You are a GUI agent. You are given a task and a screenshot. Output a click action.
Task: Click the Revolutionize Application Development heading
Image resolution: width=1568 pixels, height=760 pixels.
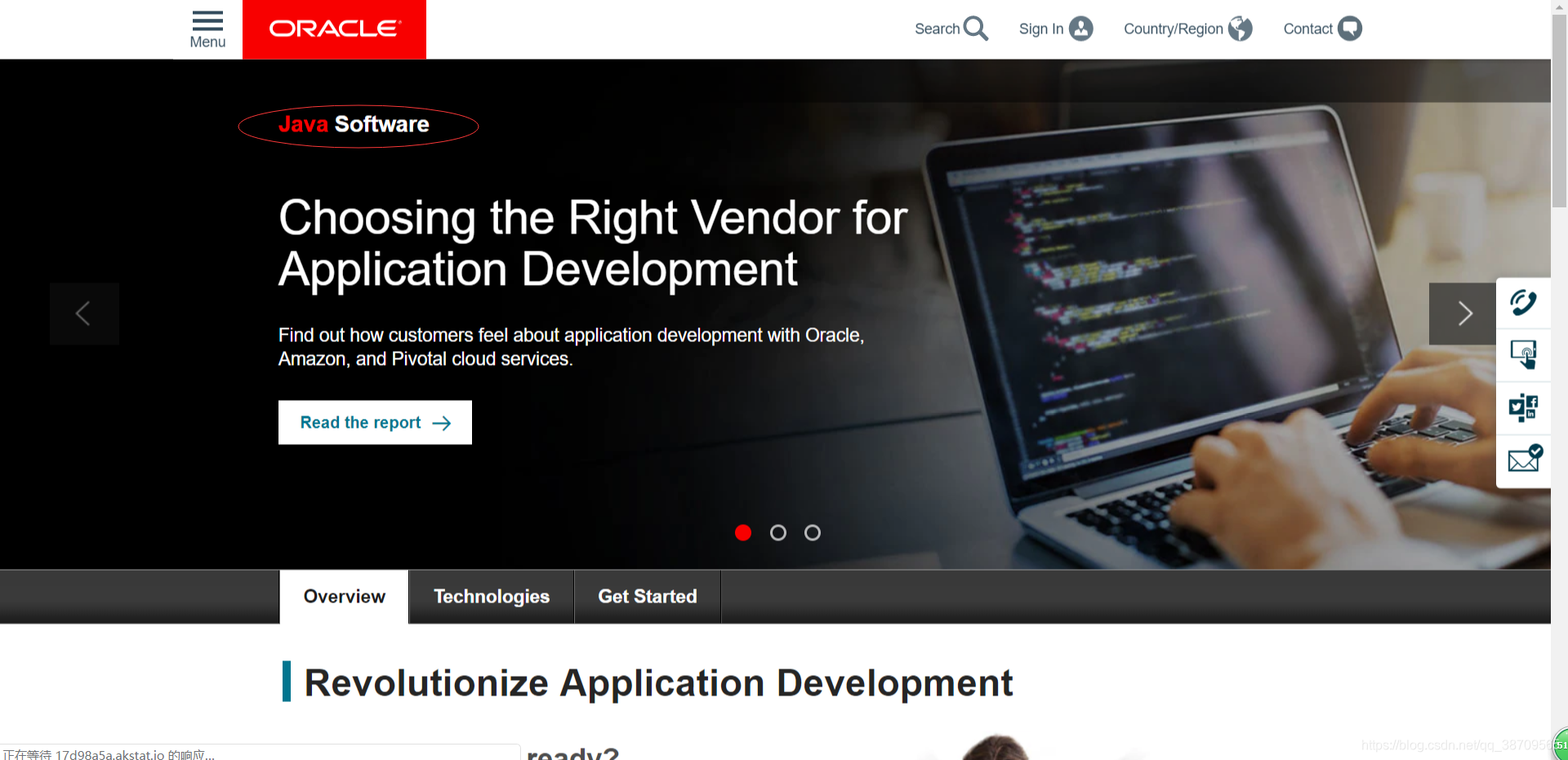coord(658,682)
